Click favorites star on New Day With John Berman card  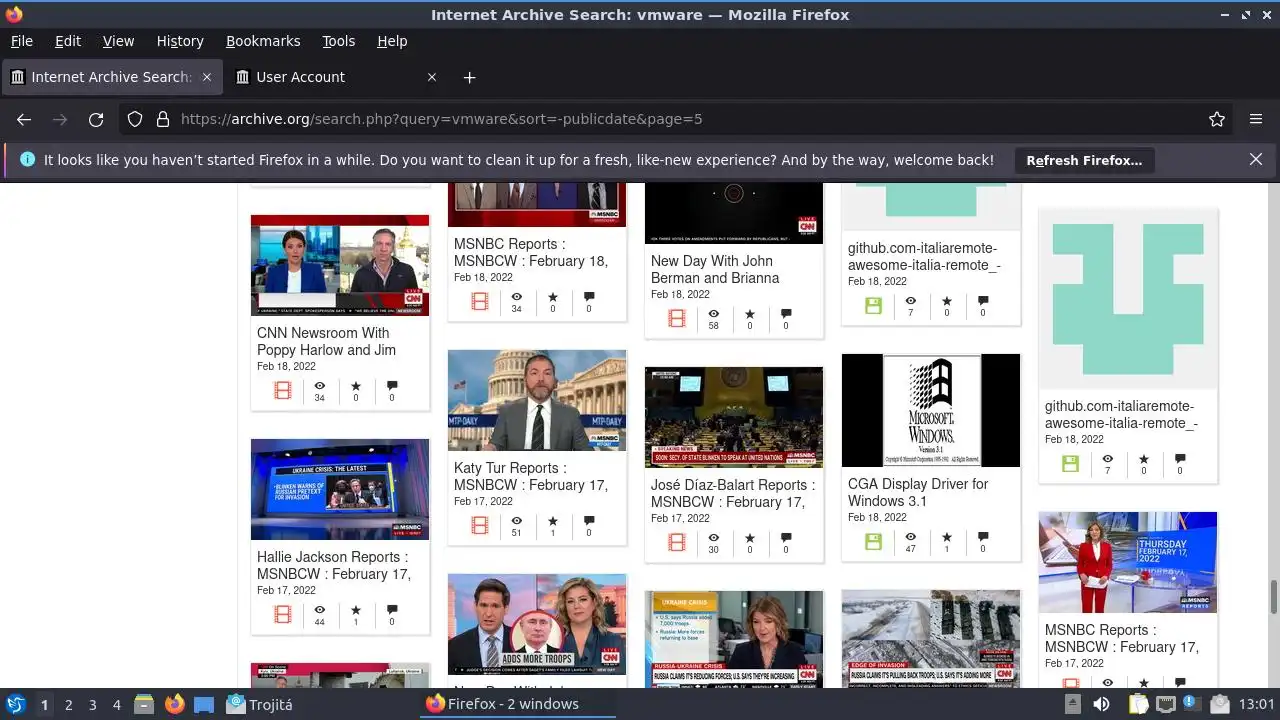tap(750, 313)
